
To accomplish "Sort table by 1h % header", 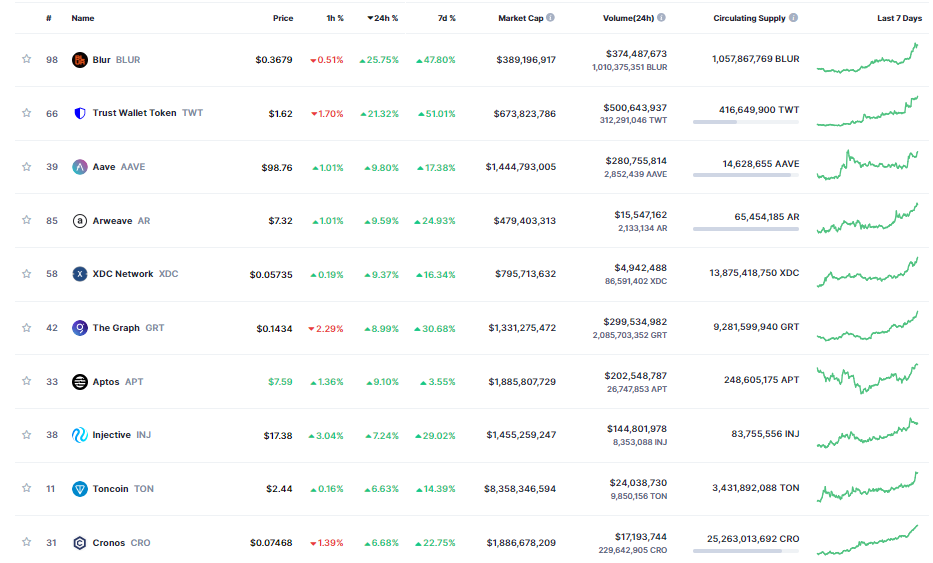I will [x=335, y=18].
